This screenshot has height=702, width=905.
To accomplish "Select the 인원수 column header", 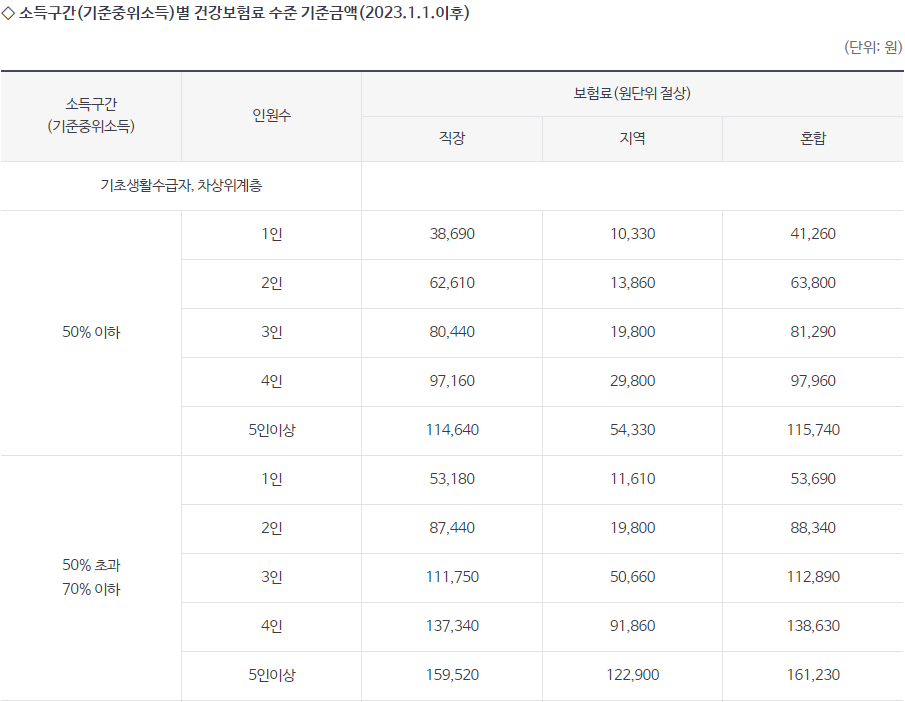I will pos(270,117).
